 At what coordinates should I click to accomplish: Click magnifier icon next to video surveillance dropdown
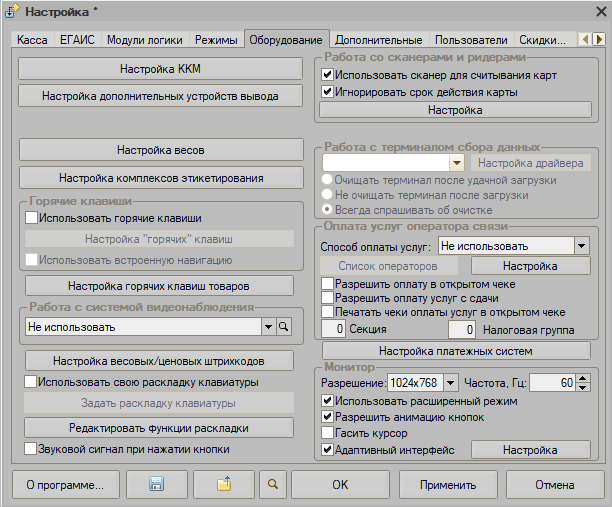coord(284,327)
